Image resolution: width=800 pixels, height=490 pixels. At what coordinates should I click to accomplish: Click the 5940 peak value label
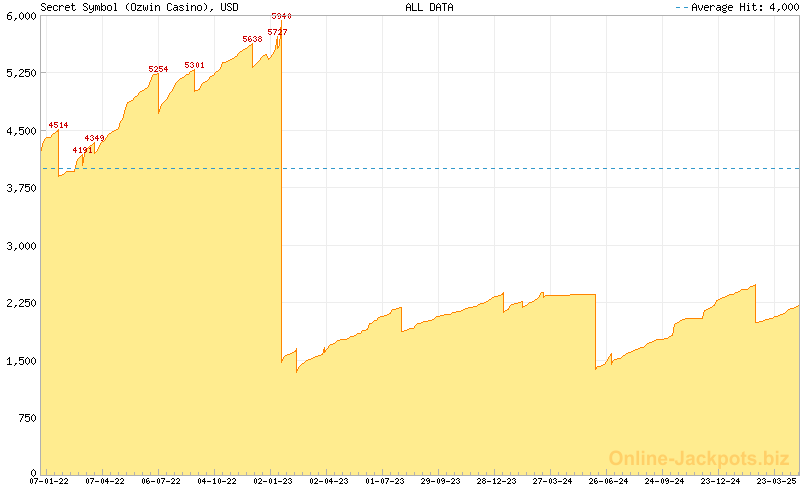281,17
